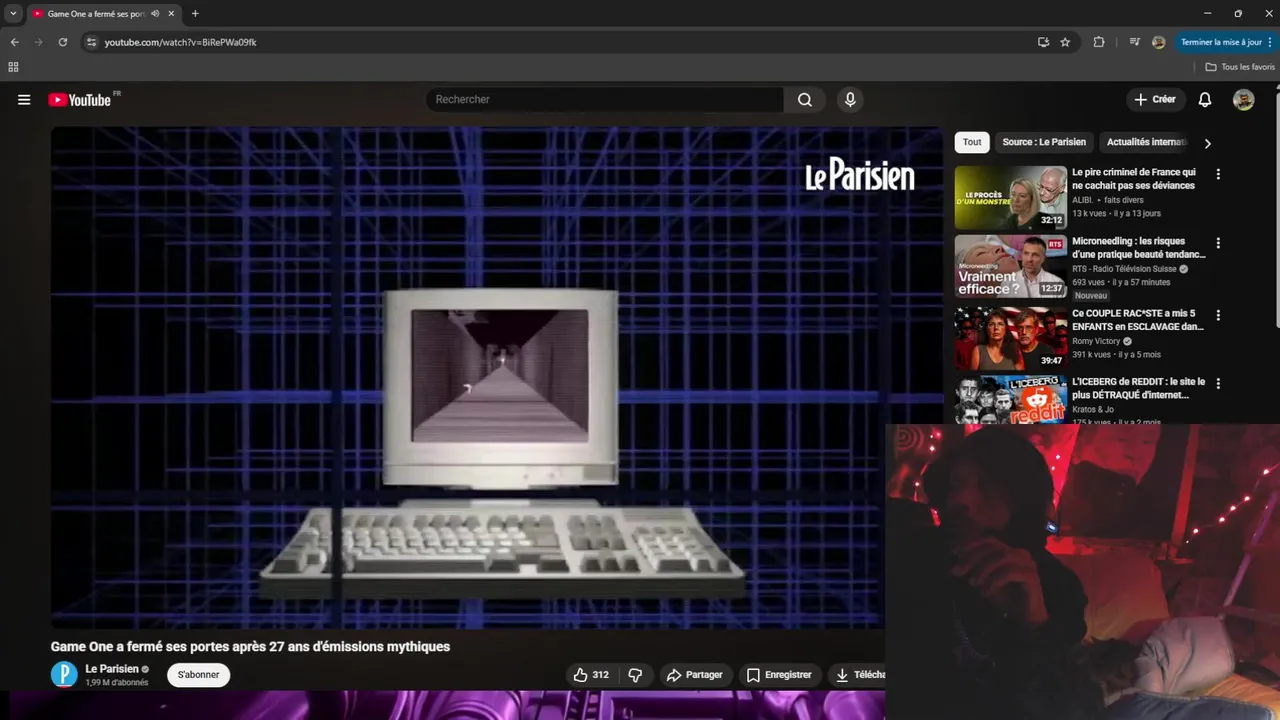Open media controls icon in toolbar
Image resolution: width=1280 pixels, height=720 pixels.
(x=1134, y=42)
